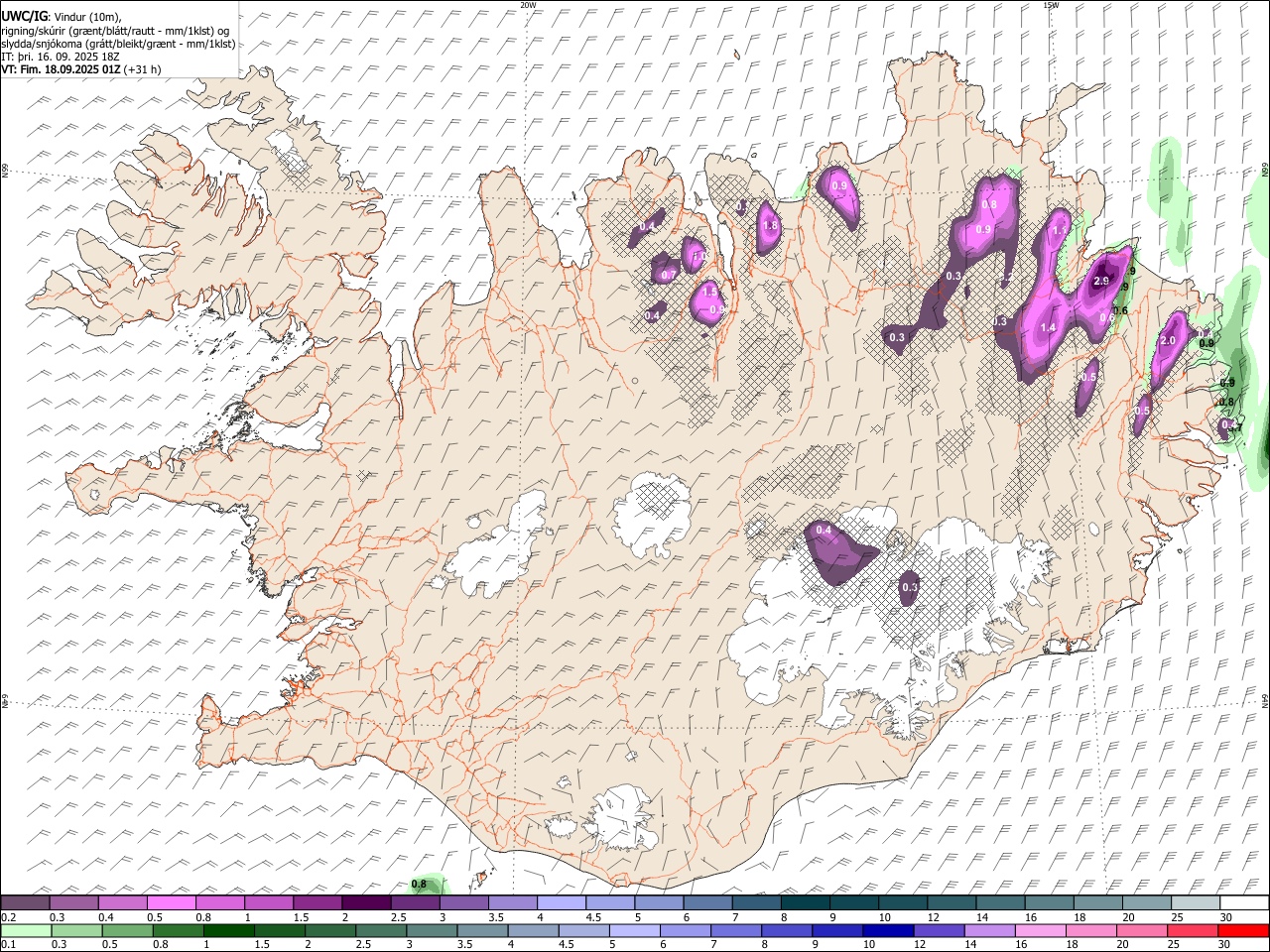Click the "rigning/skúrir" legend description line
This screenshot has height=952, width=1270.
click(x=115, y=31)
